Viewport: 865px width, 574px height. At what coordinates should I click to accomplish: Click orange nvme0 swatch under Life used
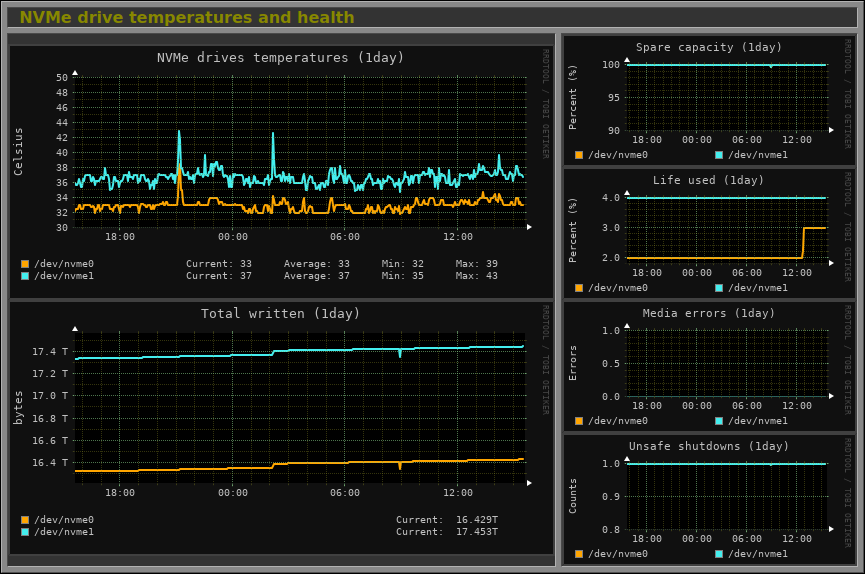coord(579,288)
